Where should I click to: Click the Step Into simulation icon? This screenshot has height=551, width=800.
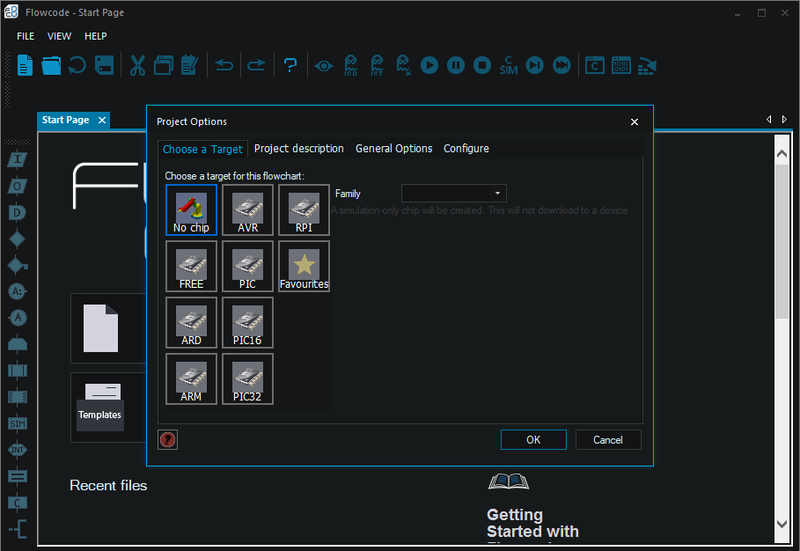click(x=535, y=65)
